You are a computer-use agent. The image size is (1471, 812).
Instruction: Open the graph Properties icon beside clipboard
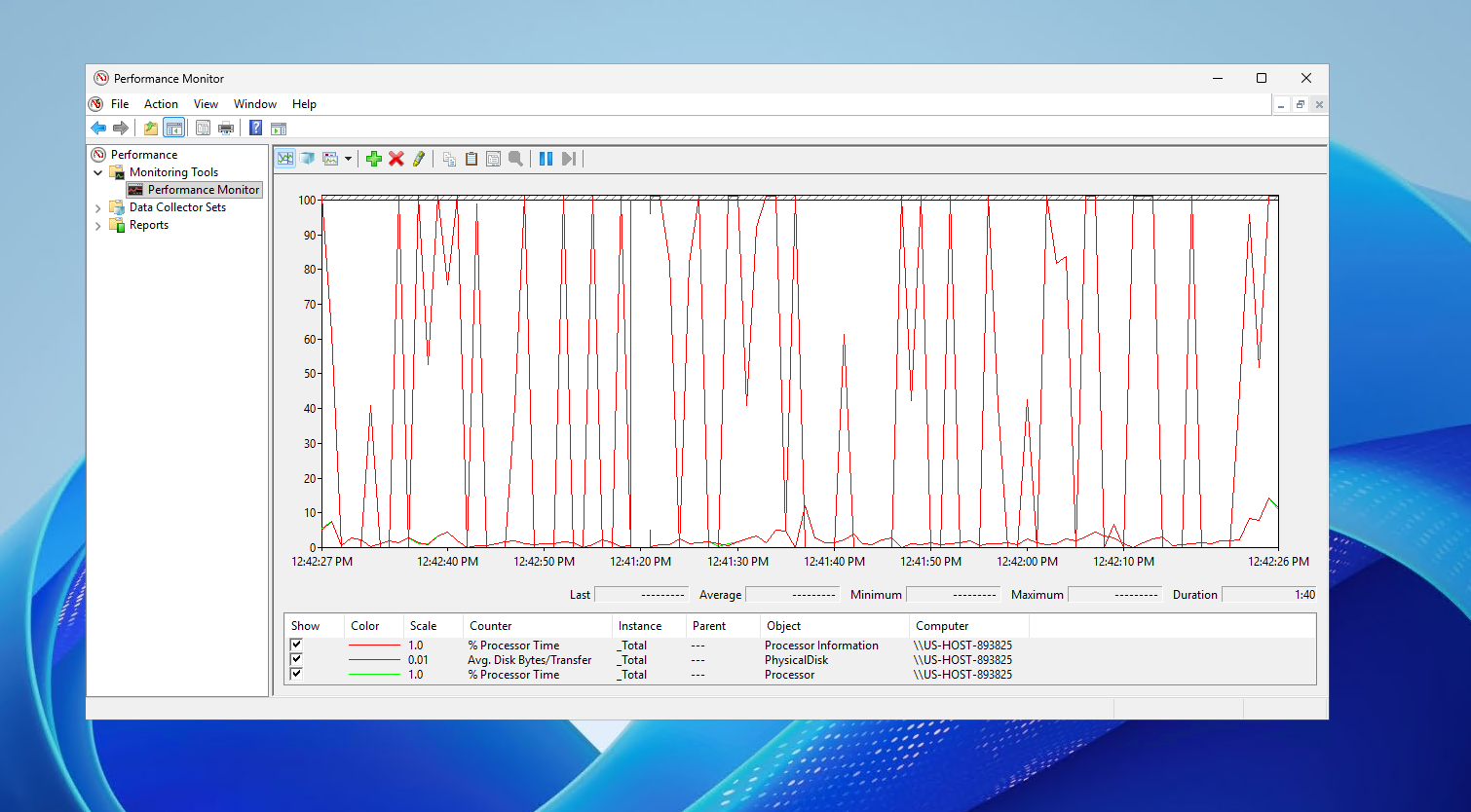494,159
